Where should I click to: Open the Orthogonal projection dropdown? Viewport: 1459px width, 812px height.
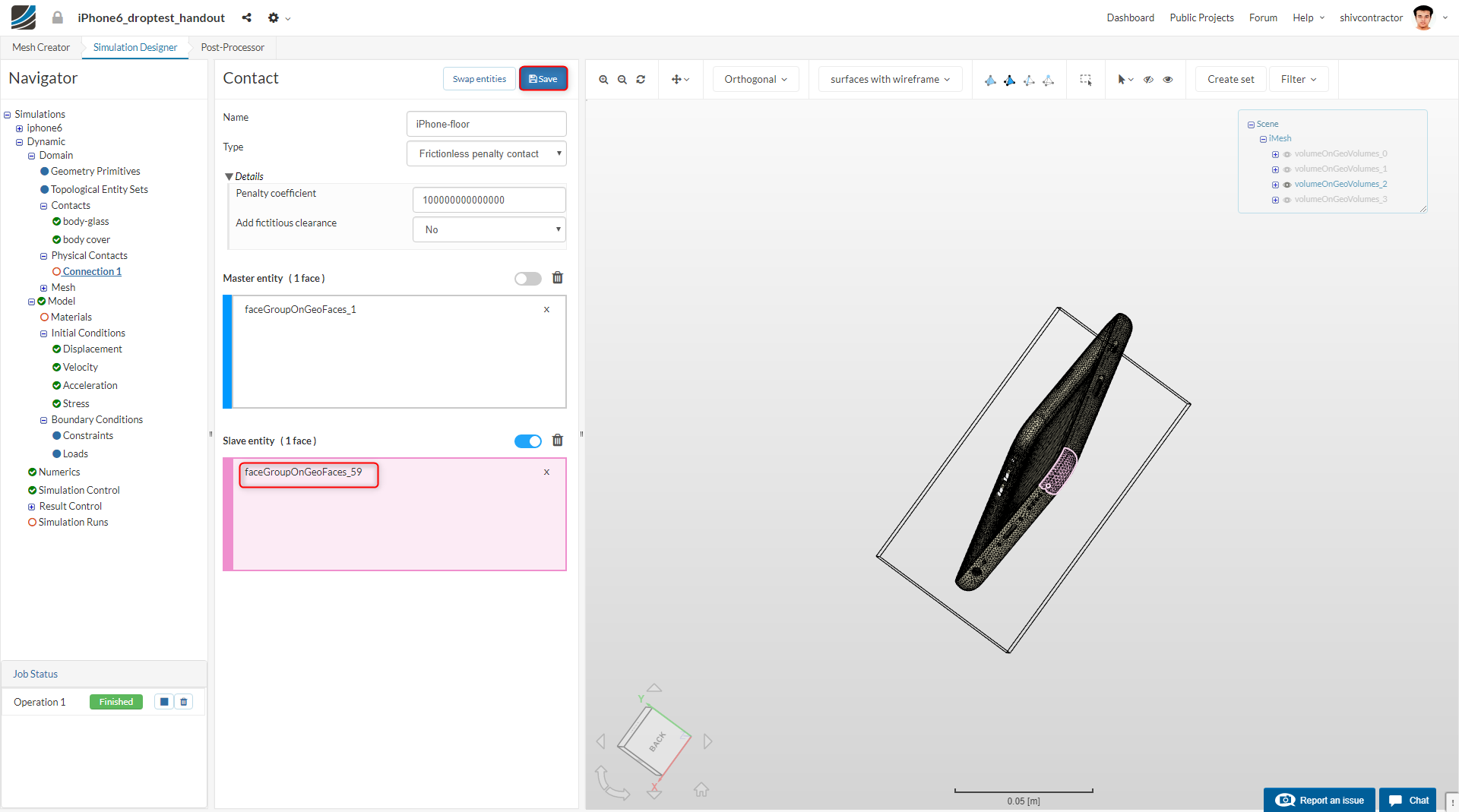pos(756,79)
